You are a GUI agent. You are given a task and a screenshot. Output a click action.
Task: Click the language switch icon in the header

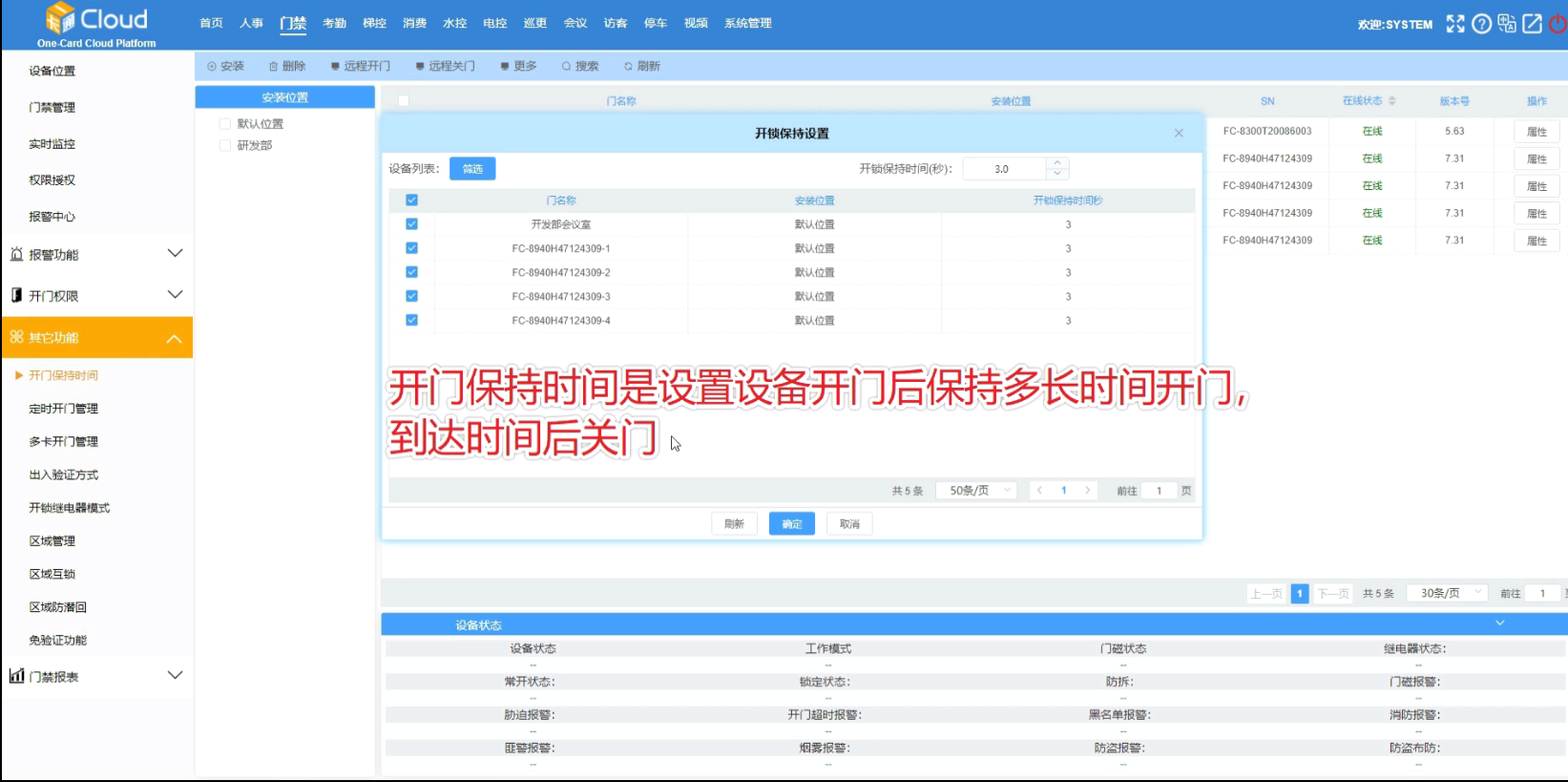click(1507, 24)
